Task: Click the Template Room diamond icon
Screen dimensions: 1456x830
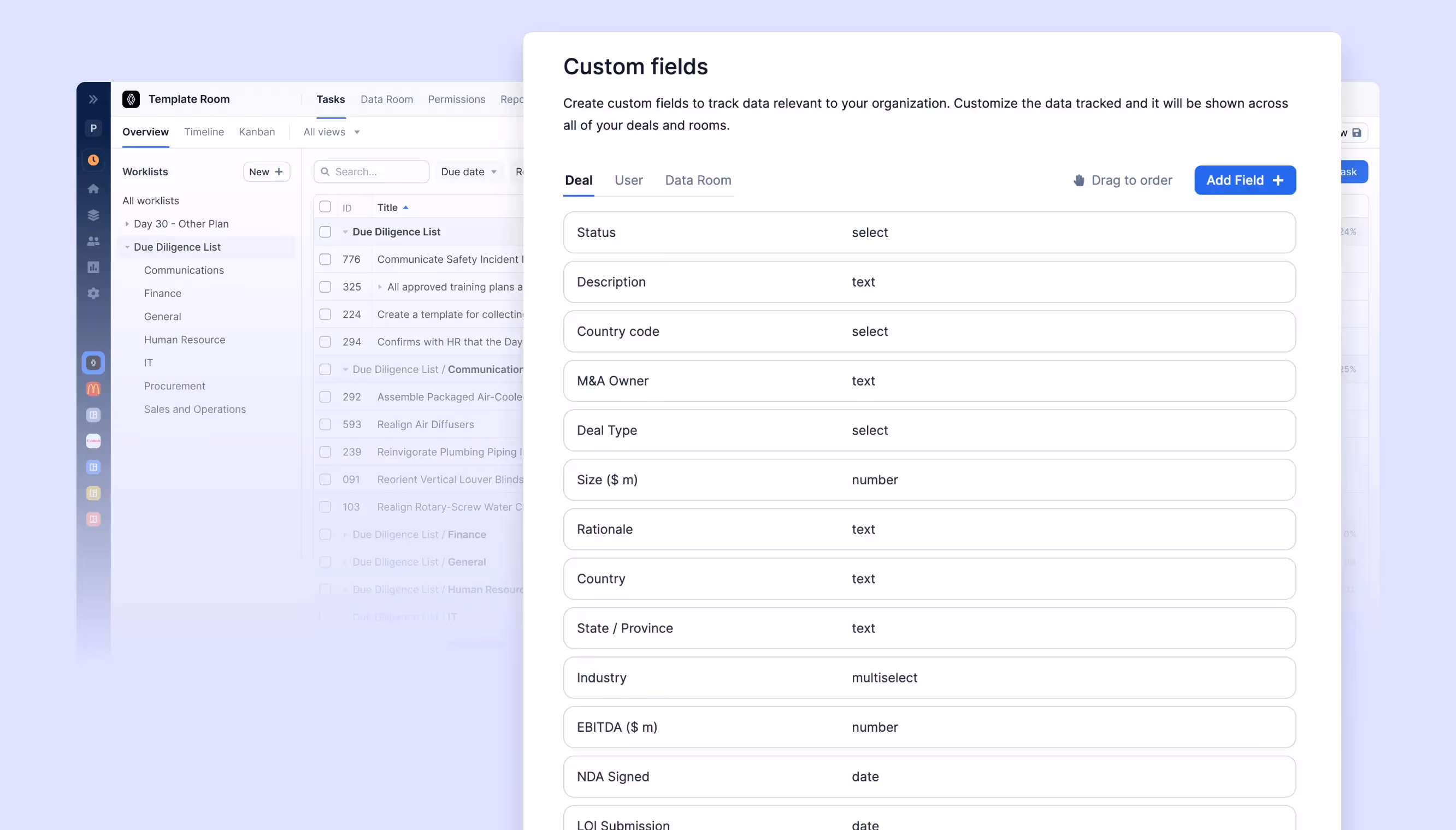Action: click(131, 99)
